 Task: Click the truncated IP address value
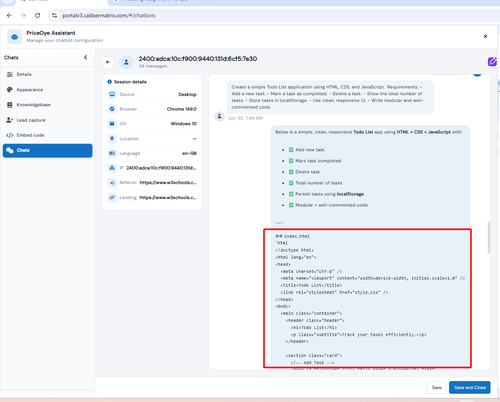(x=161, y=168)
